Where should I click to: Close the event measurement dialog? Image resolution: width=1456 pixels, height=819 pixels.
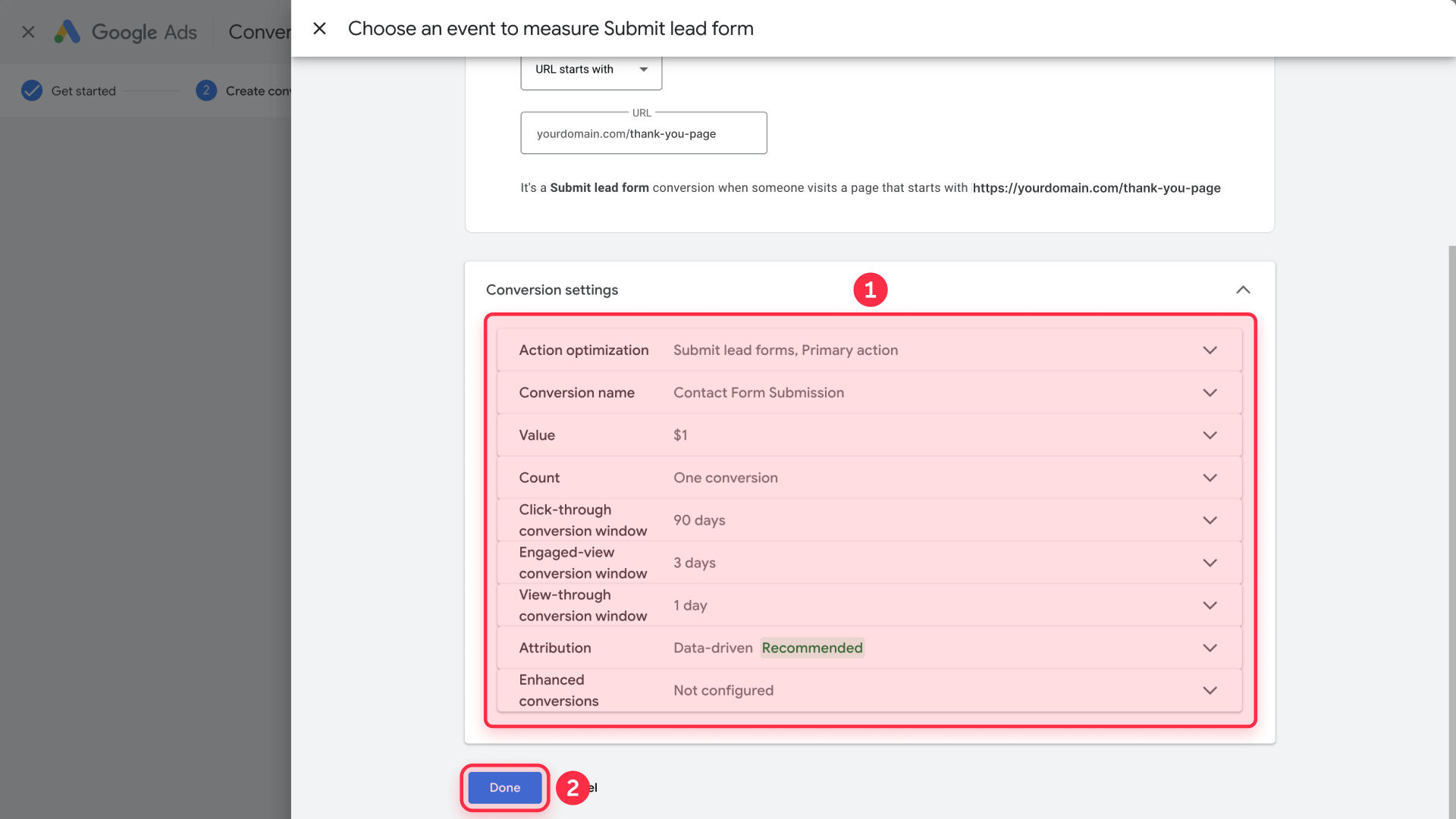coord(319,28)
